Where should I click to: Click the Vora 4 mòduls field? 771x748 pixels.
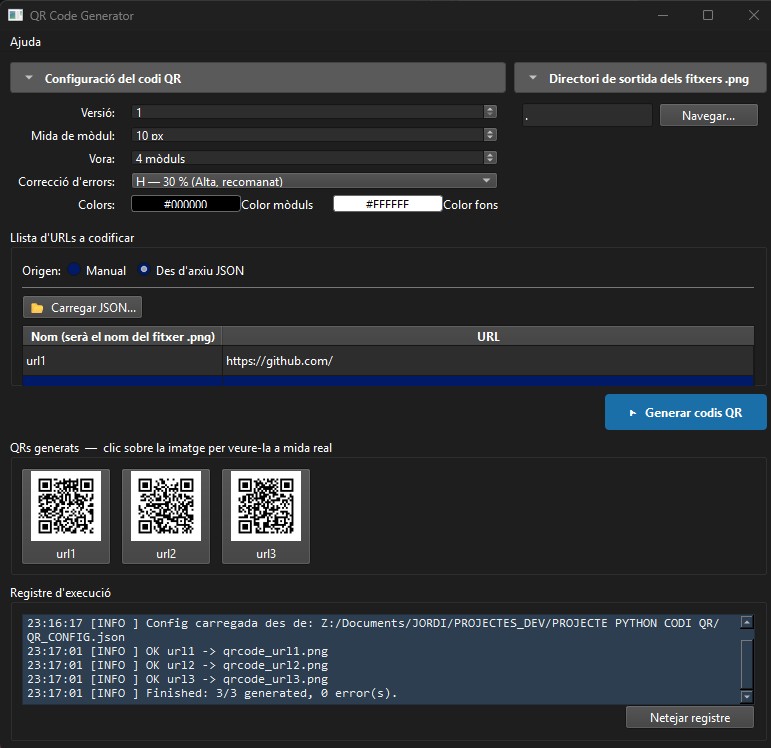pos(308,158)
